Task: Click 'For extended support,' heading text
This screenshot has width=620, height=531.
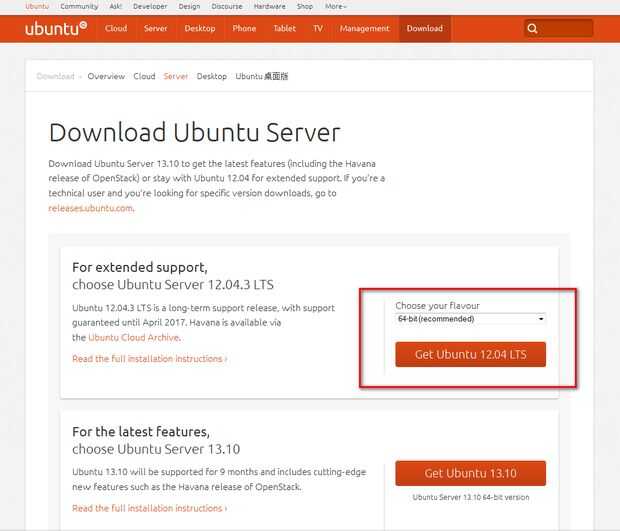Action: tap(140, 268)
